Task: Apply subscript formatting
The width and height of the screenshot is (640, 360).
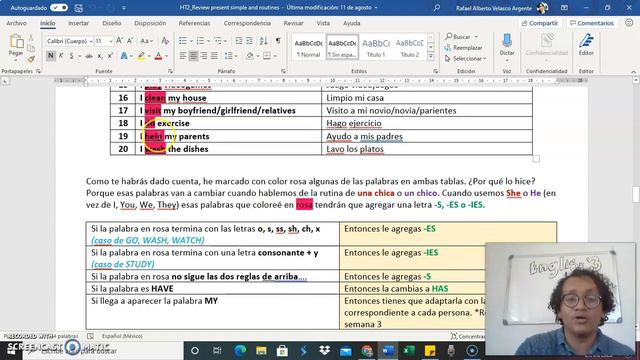Action: 100,56
